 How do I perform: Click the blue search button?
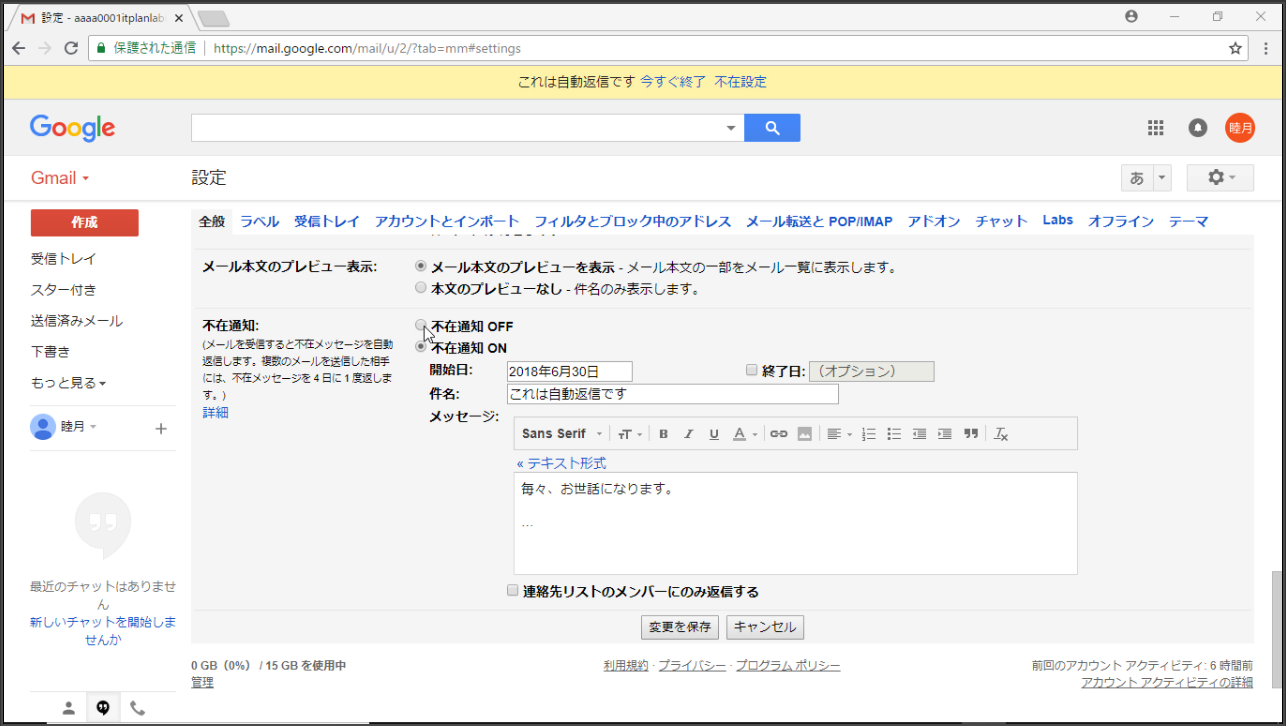(x=772, y=128)
